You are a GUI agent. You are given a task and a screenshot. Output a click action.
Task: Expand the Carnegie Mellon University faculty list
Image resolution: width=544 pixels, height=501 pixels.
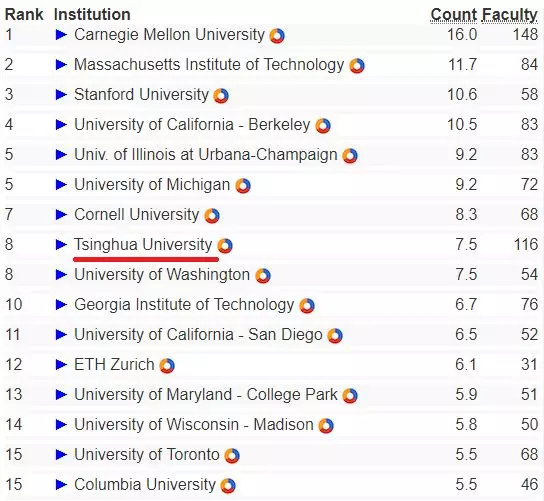[x=61, y=34]
